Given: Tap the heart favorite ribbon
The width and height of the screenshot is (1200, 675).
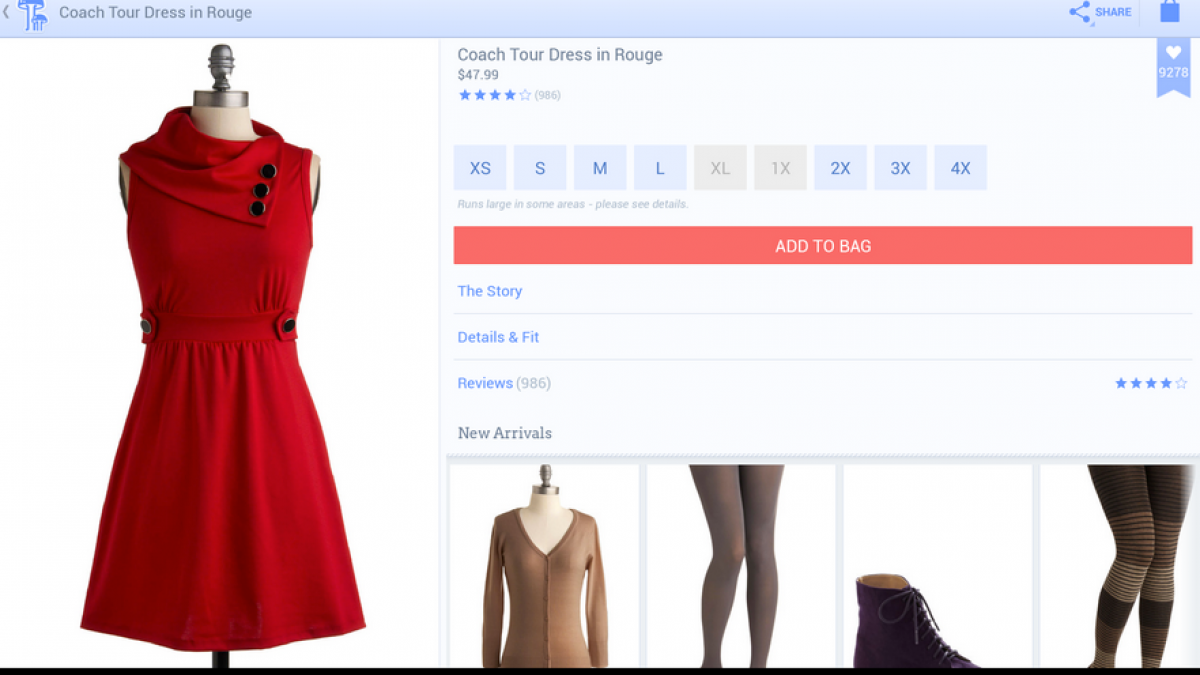Looking at the screenshot, I should pos(1173,64).
